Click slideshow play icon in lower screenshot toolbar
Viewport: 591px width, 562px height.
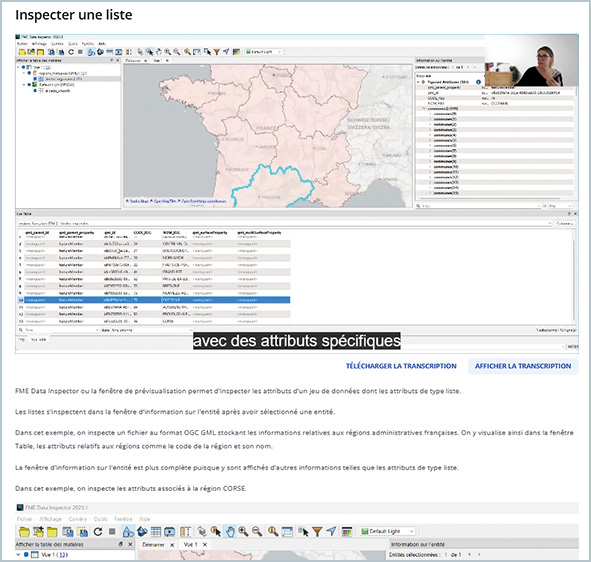tap(170, 532)
